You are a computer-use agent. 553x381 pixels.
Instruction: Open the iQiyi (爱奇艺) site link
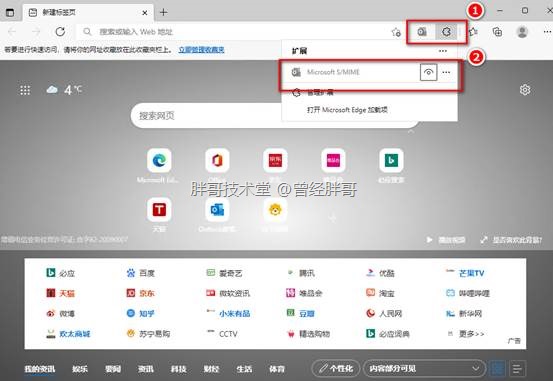click(224, 273)
